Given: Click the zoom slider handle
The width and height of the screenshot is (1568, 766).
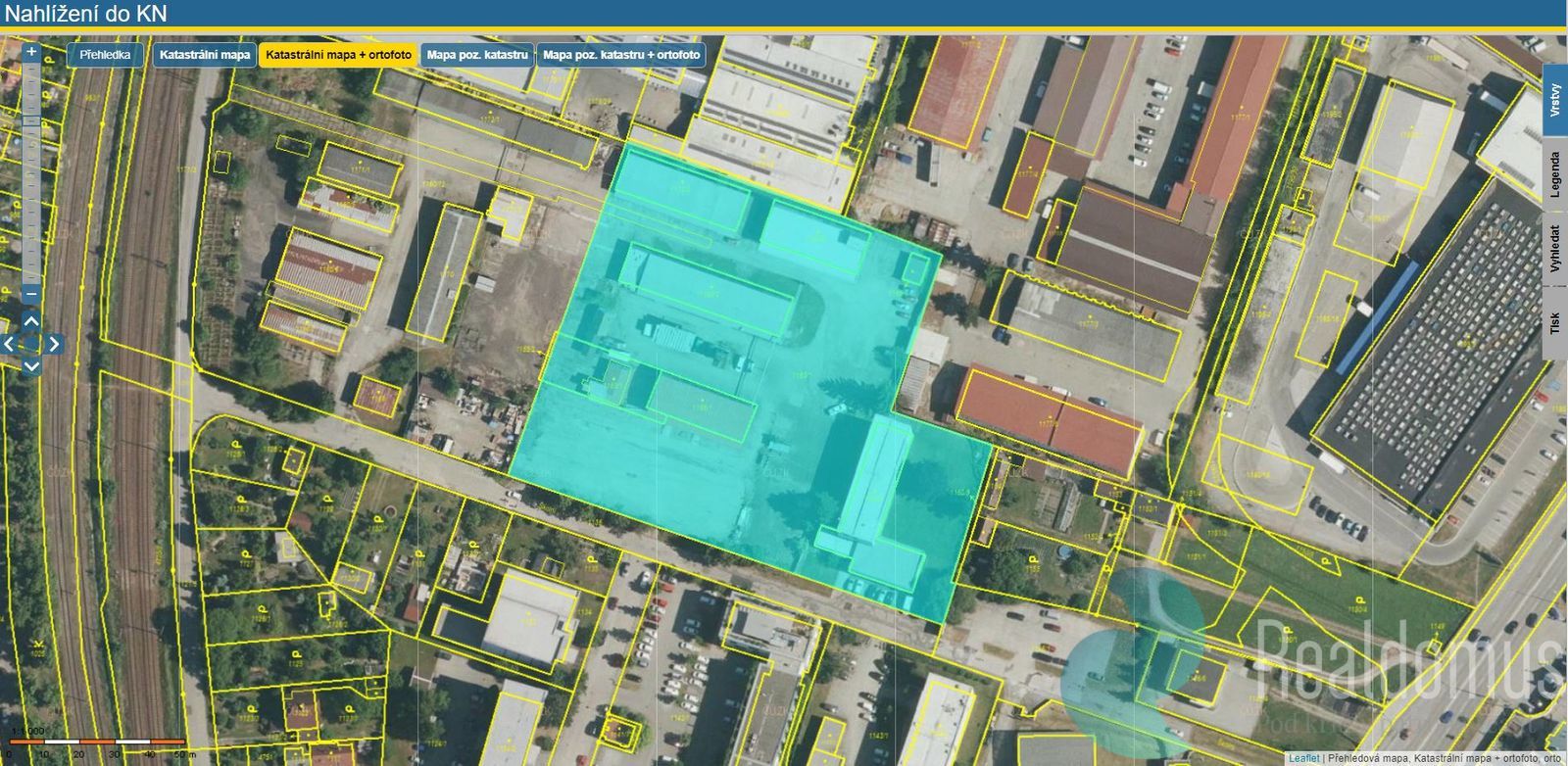Looking at the screenshot, I should [x=31, y=121].
